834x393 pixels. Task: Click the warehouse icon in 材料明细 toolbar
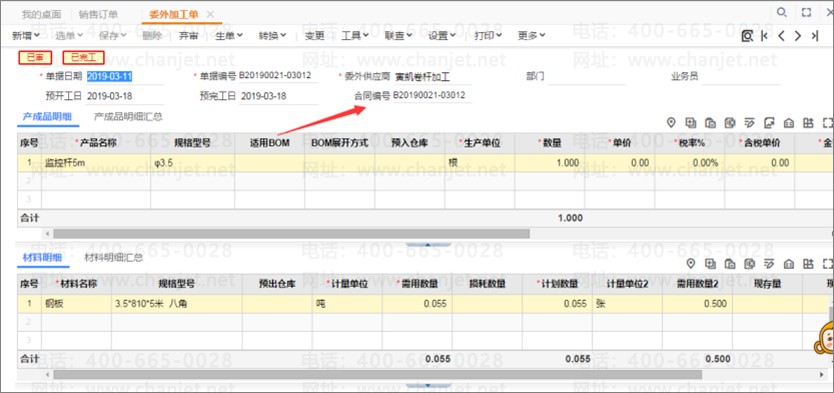pos(789,263)
